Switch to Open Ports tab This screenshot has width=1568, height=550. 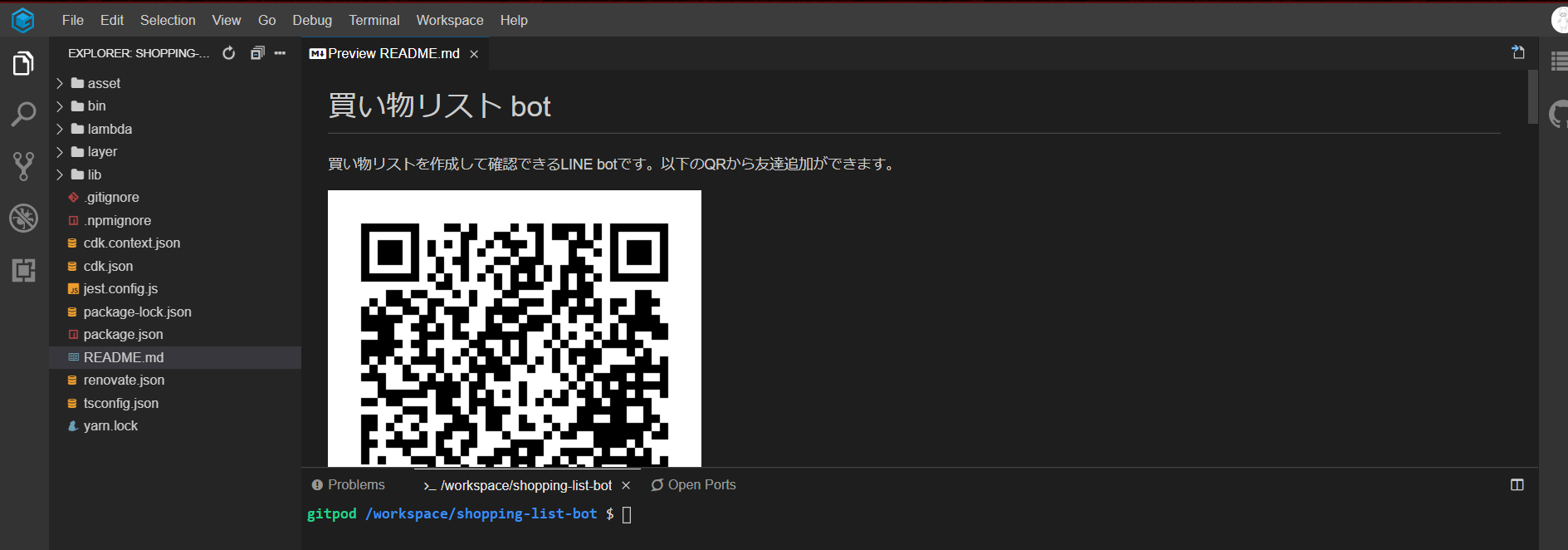[694, 485]
